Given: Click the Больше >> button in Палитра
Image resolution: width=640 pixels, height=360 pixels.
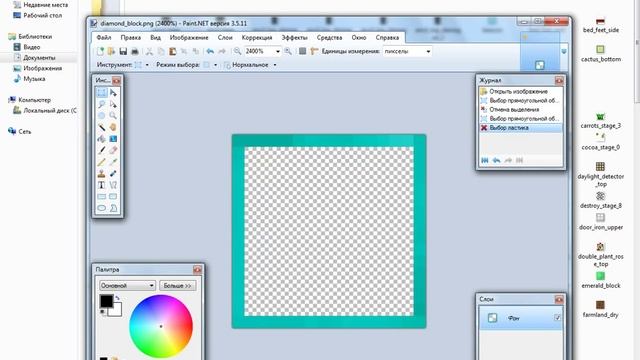Looking at the screenshot, I should 178,286.
